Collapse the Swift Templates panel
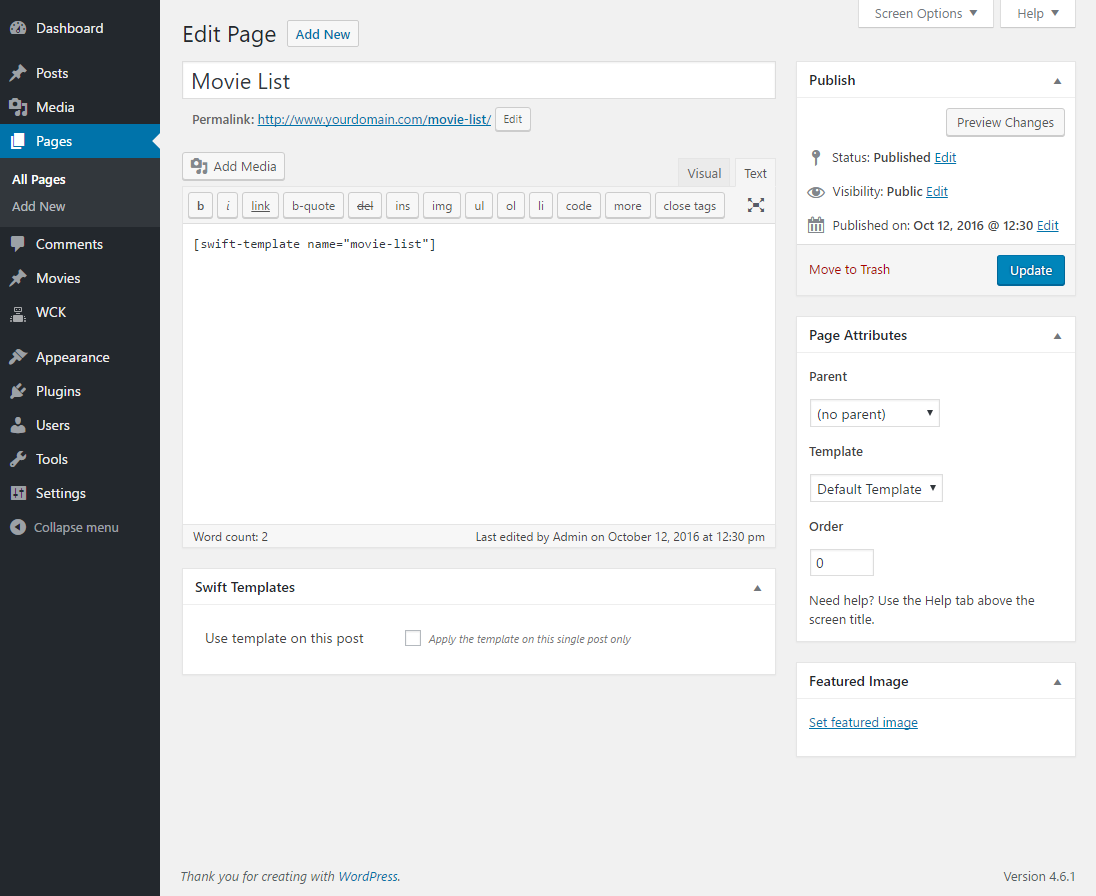 point(757,588)
